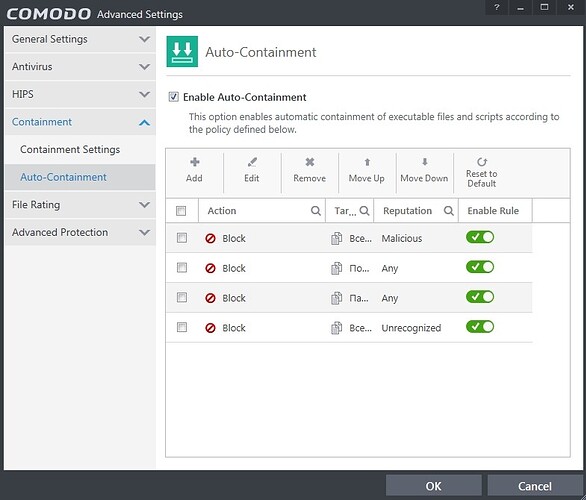Screen dimensions: 586x500
Task: Confirm changes with the OK button
Action: coord(434,486)
